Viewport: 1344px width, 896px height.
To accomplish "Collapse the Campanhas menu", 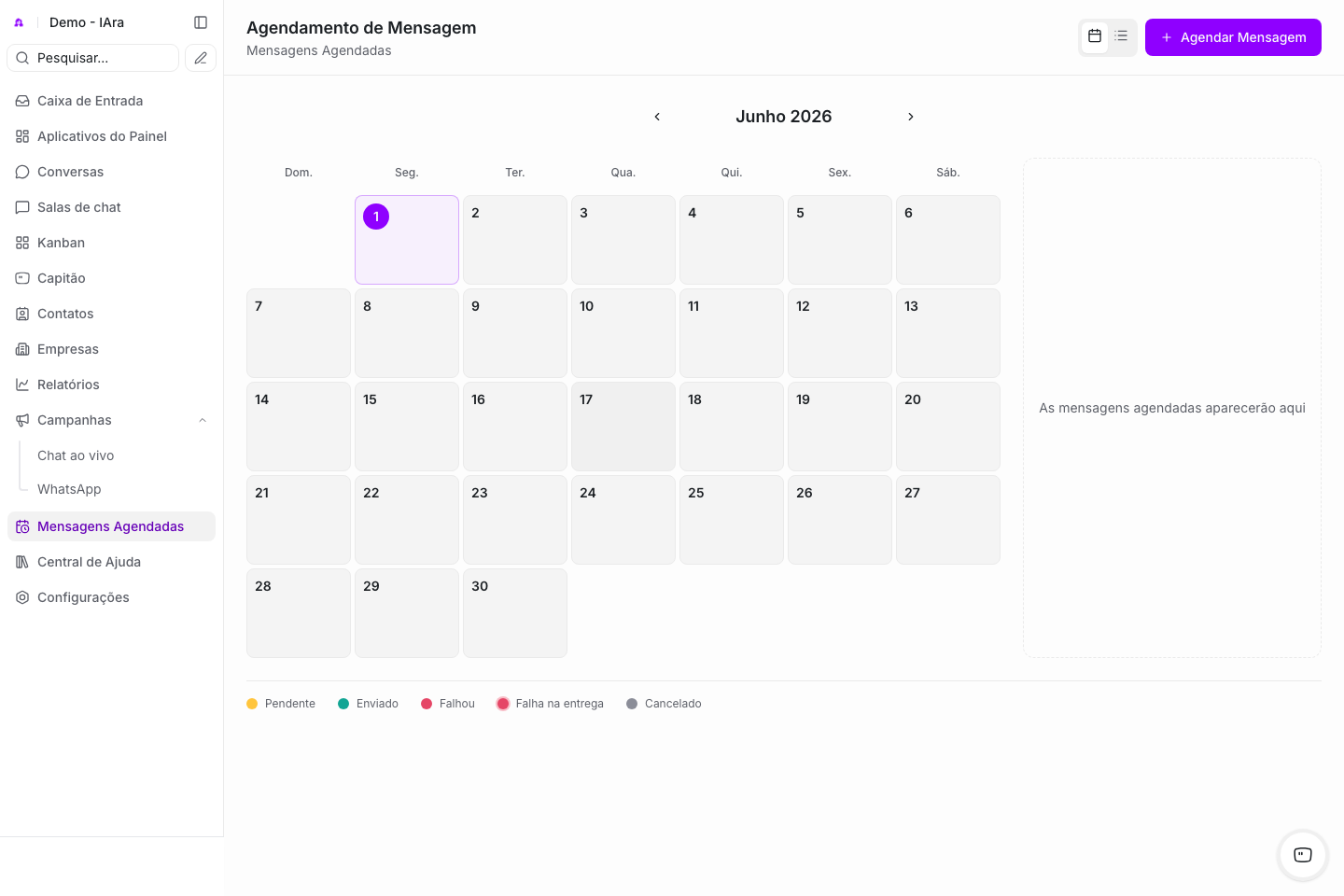I will tap(203, 420).
